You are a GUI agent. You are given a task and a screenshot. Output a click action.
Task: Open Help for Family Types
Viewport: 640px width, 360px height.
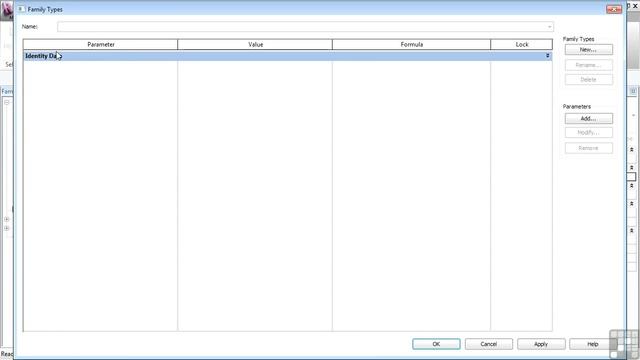(592, 344)
